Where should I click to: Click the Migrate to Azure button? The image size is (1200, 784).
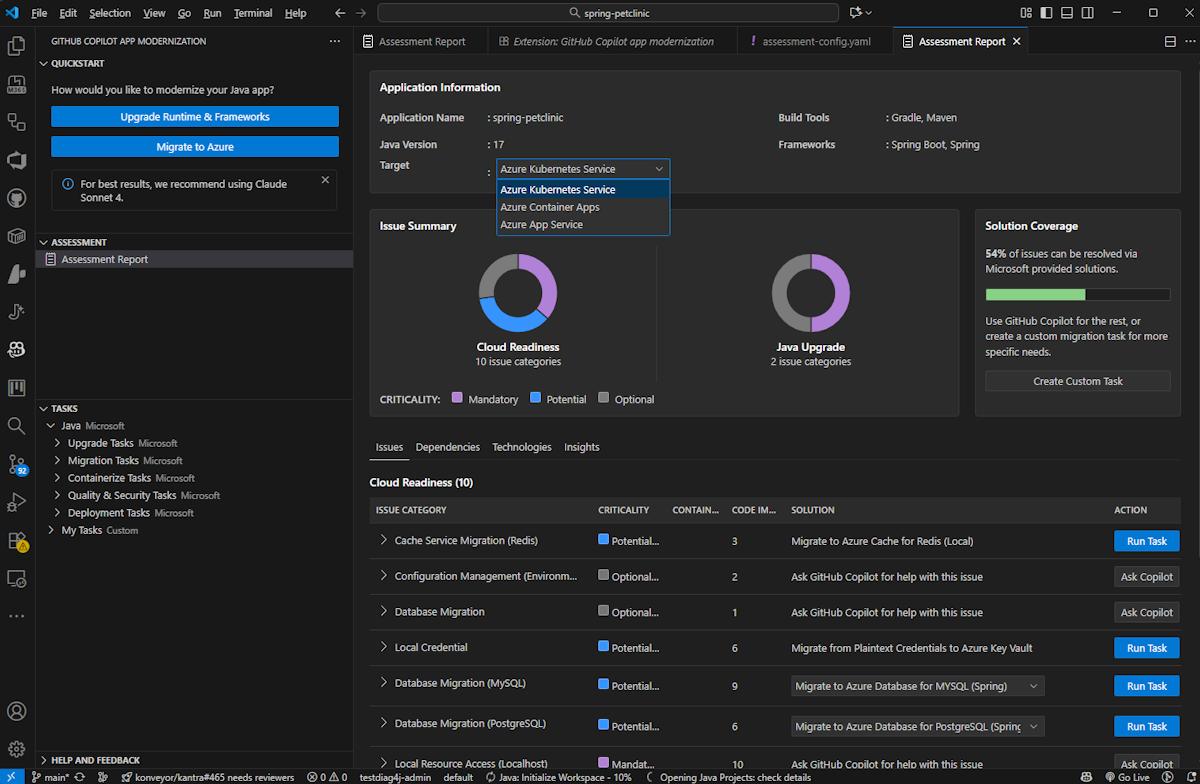195,147
